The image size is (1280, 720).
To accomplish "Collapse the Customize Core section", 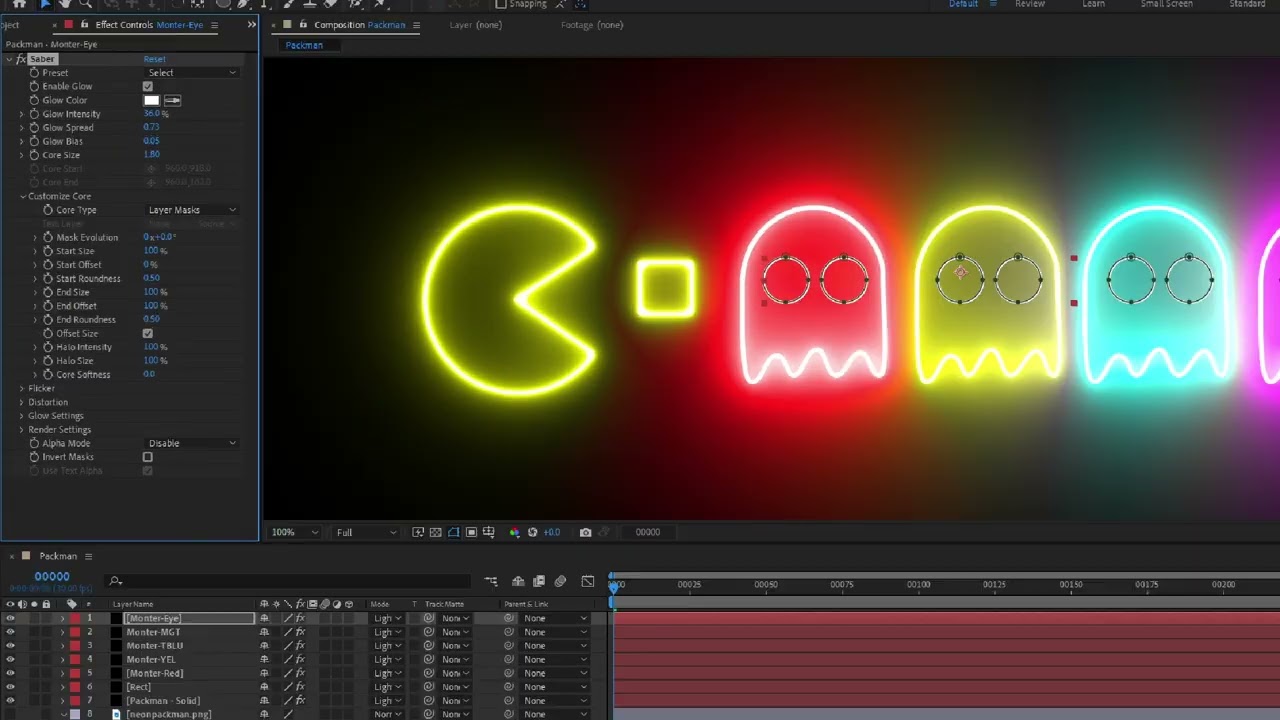I will [x=22, y=196].
